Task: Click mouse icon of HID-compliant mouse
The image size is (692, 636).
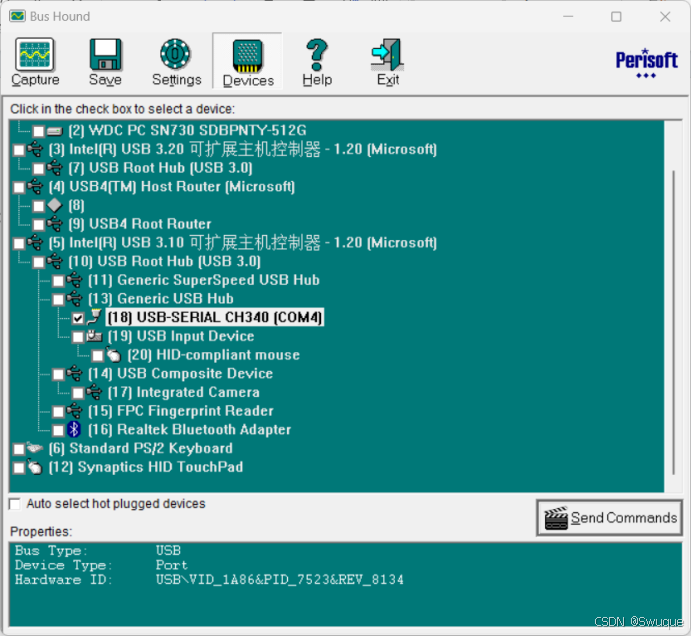Action: click(x=113, y=355)
